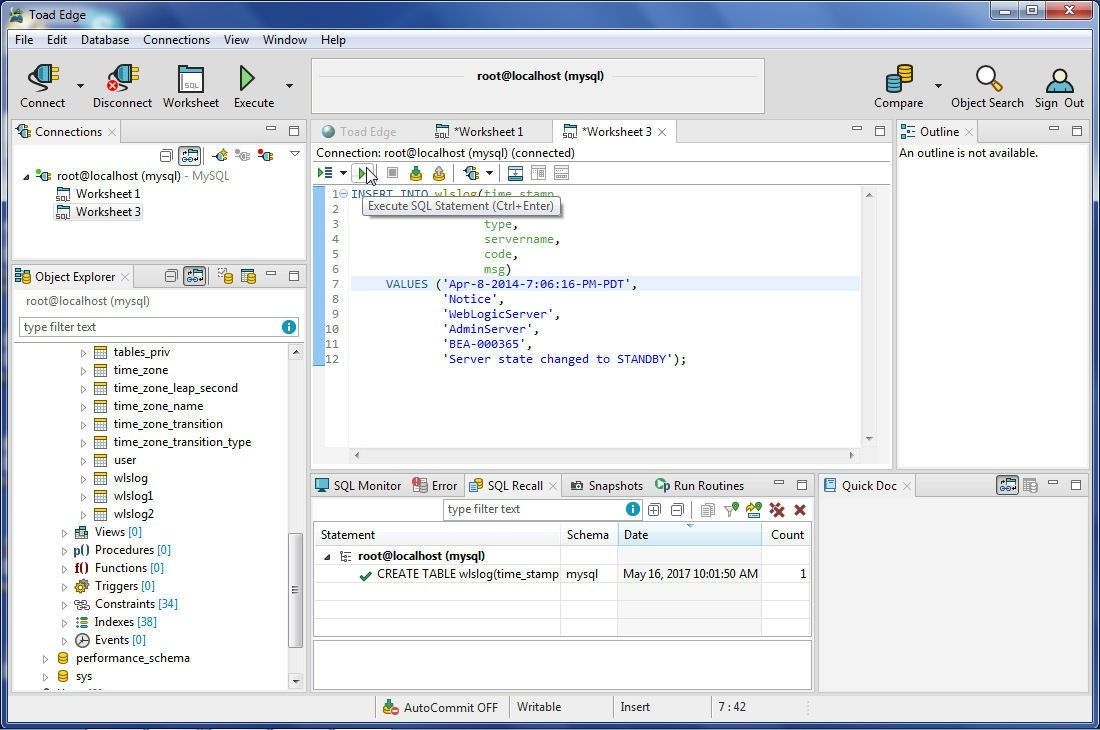Image resolution: width=1100 pixels, height=730 pixels.
Task: Click the red-dot plug icon in Connections panel
Action: [x=265, y=155]
